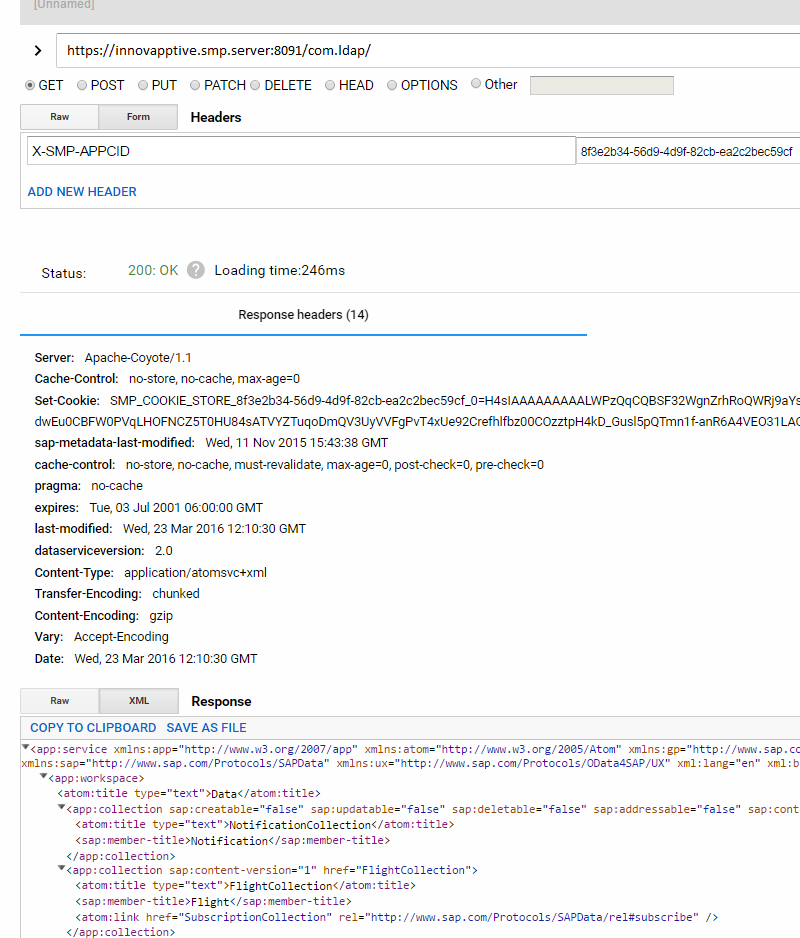Enable the OPTIONS request method
This screenshot has height=938, width=800.
coord(391,85)
